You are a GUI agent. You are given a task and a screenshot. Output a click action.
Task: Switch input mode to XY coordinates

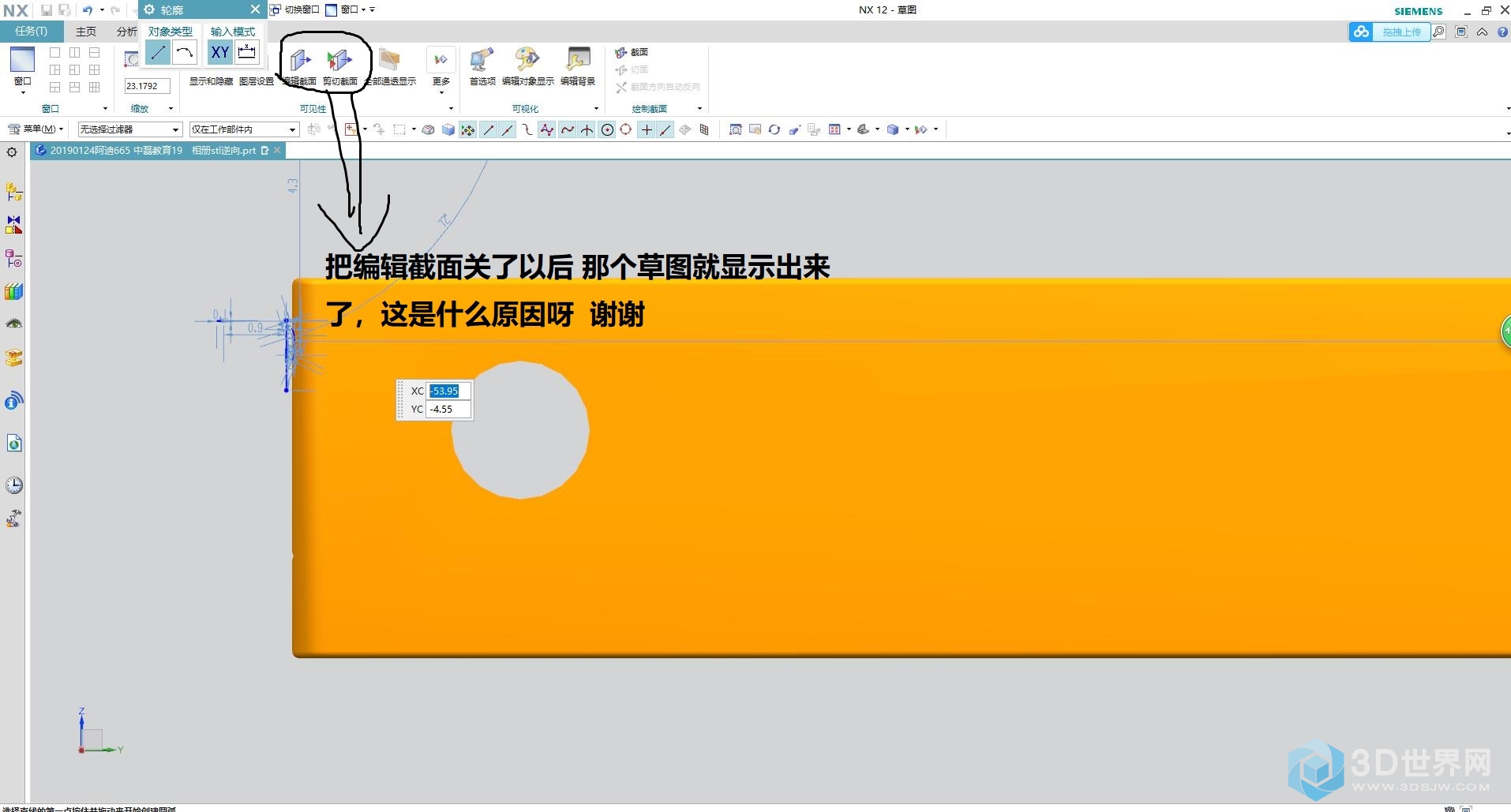click(x=219, y=53)
